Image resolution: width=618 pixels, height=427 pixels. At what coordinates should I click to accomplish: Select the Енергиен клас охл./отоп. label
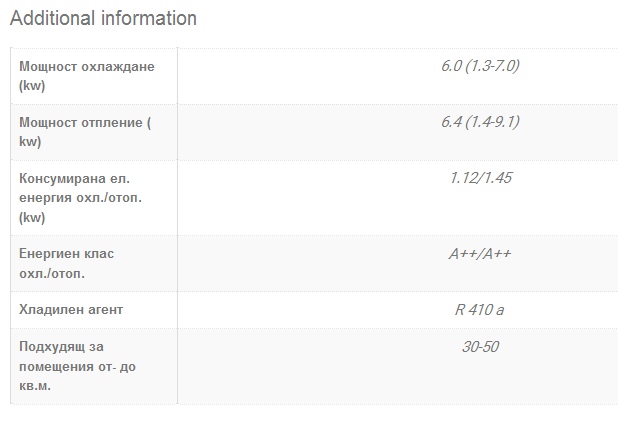[x=66, y=263]
